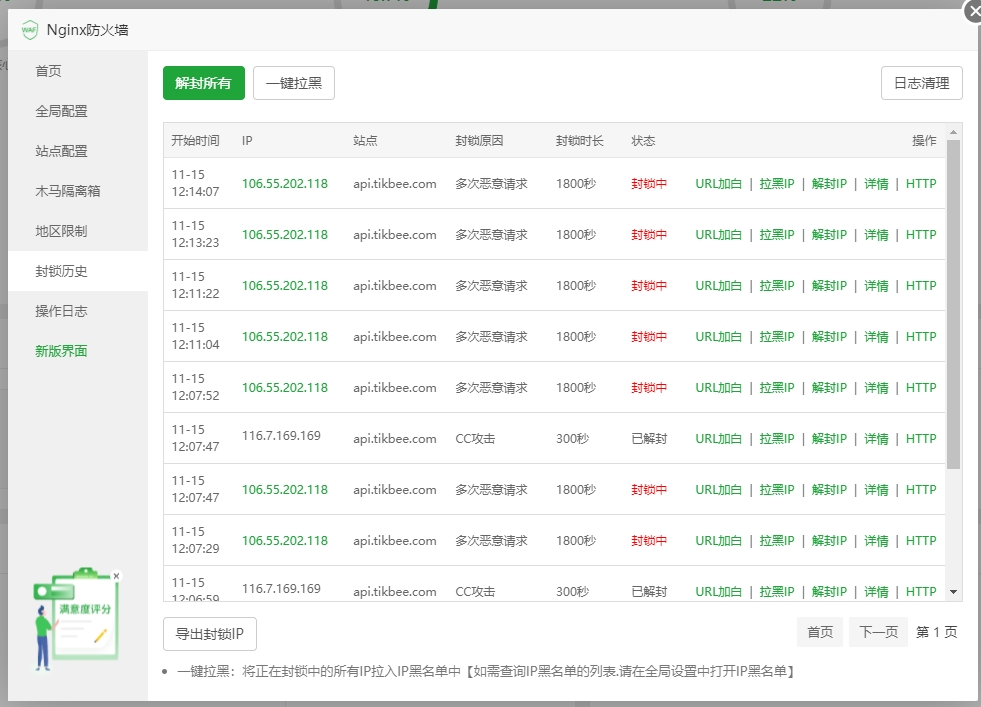Click 300秒 duration in the 12:07:47 row
The height and width of the screenshot is (707, 981).
[x=572, y=439]
